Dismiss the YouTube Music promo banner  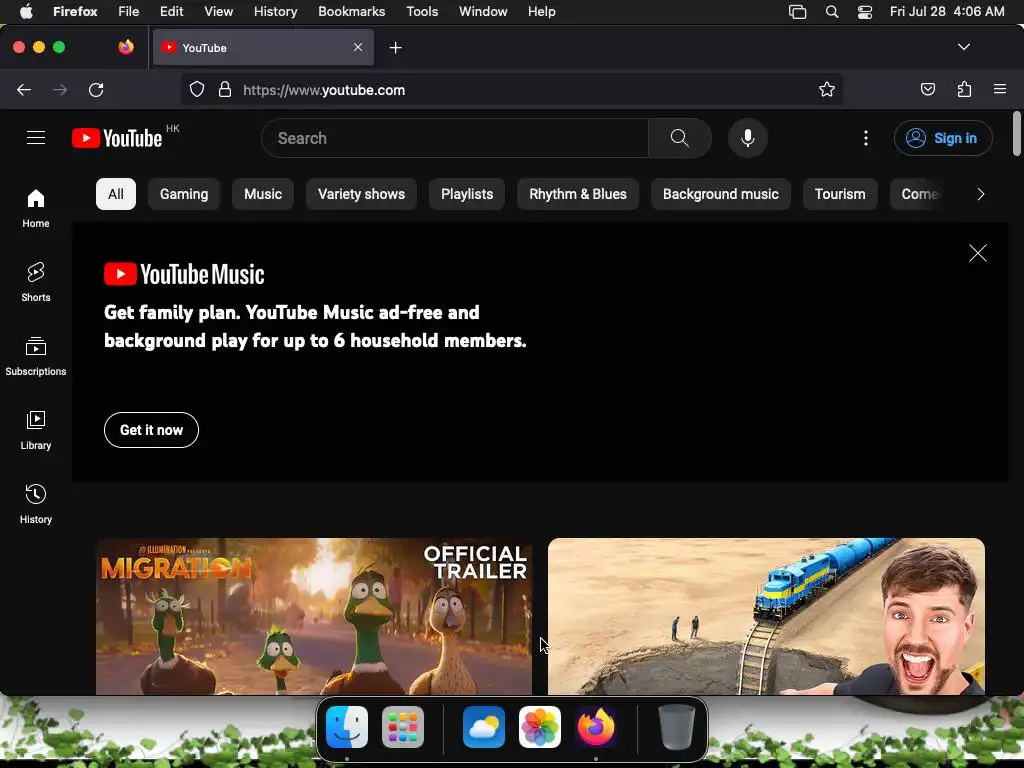[978, 253]
